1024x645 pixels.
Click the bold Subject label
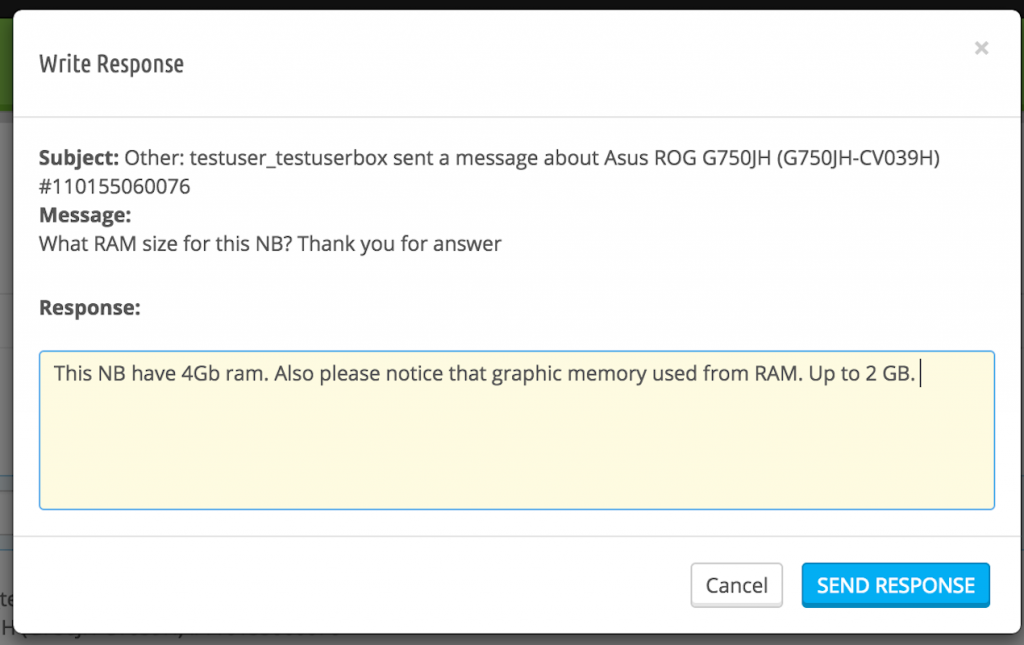79,158
